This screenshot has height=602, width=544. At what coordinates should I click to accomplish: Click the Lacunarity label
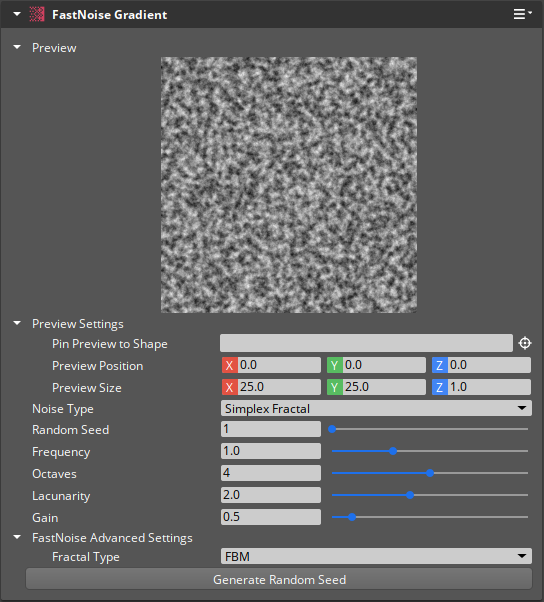coord(61,496)
